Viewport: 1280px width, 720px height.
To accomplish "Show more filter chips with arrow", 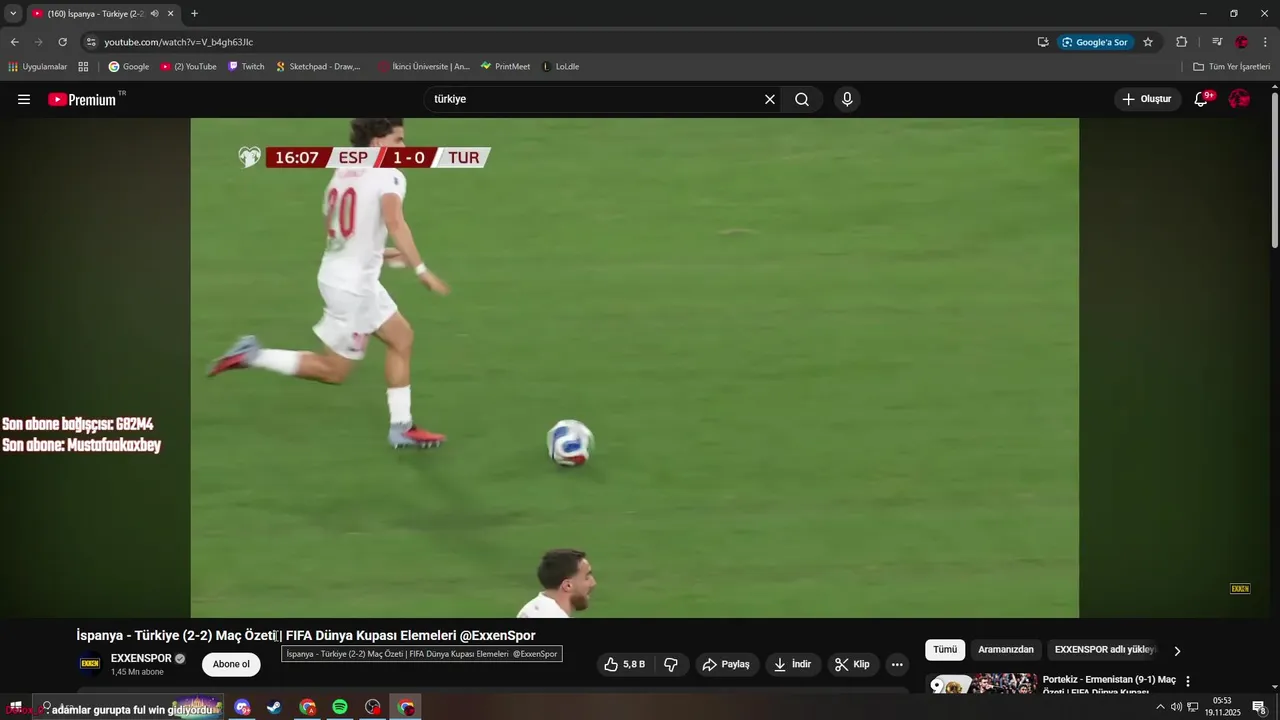I will [x=1177, y=651].
